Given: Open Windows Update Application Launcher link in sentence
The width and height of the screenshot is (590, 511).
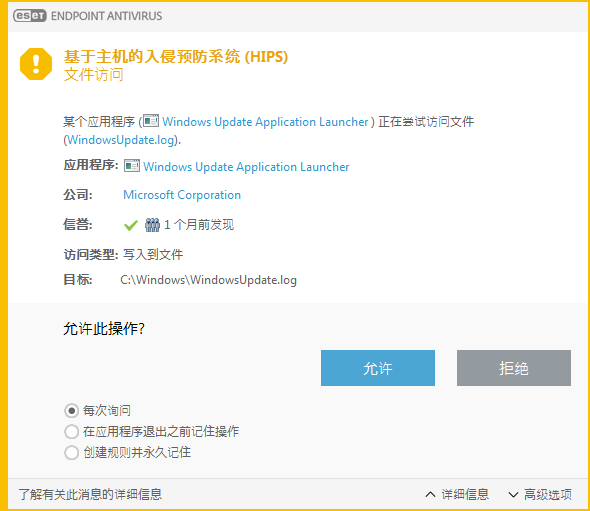Looking at the screenshot, I should click(x=265, y=122).
